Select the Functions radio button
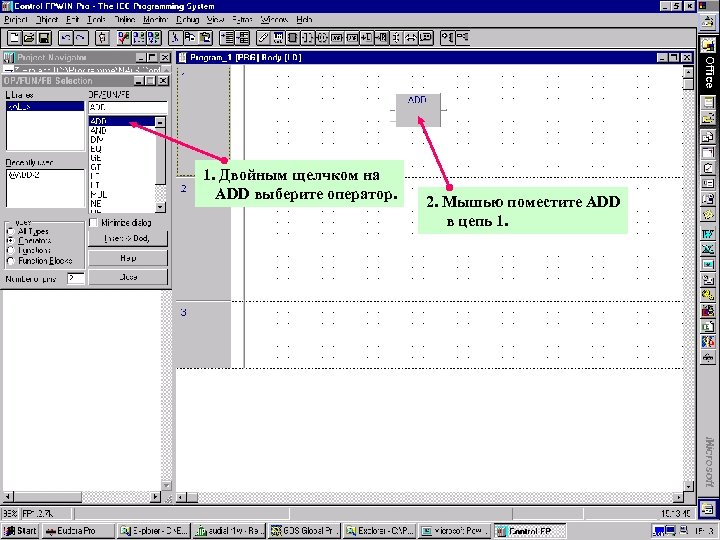 pyautogui.click(x=11, y=250)
